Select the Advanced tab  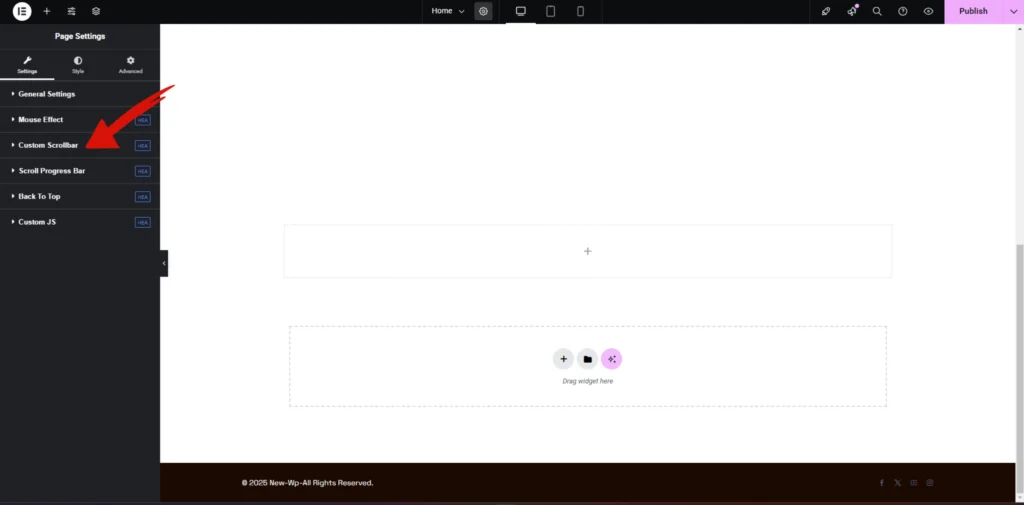pyautogui.click(x=131, y=65)
